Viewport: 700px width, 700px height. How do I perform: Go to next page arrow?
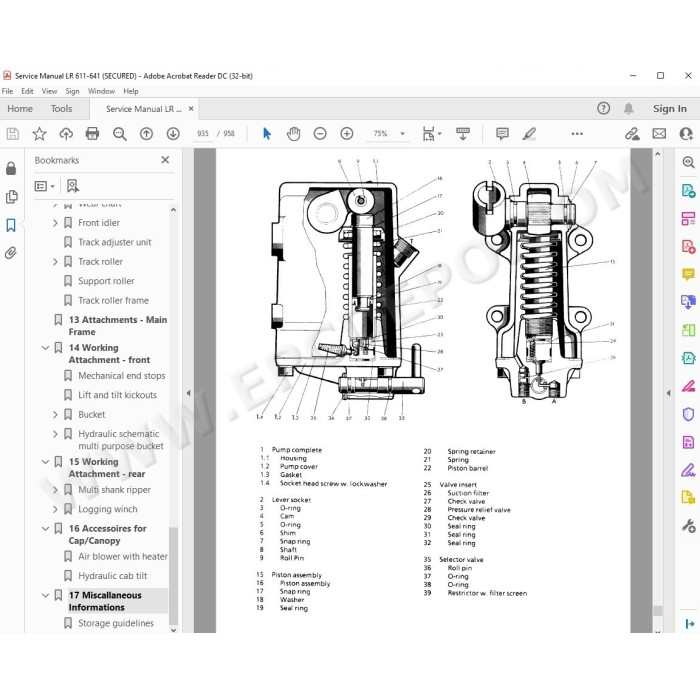173,133
